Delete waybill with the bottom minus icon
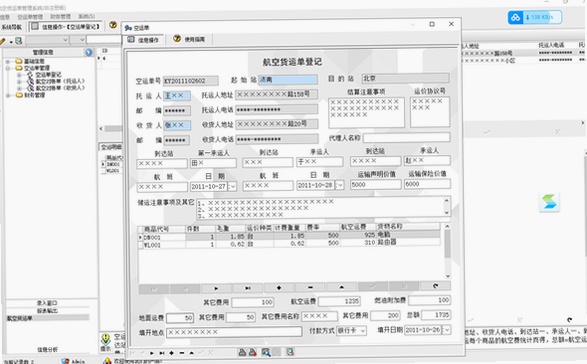587x364 pixels. coord(182,353)
